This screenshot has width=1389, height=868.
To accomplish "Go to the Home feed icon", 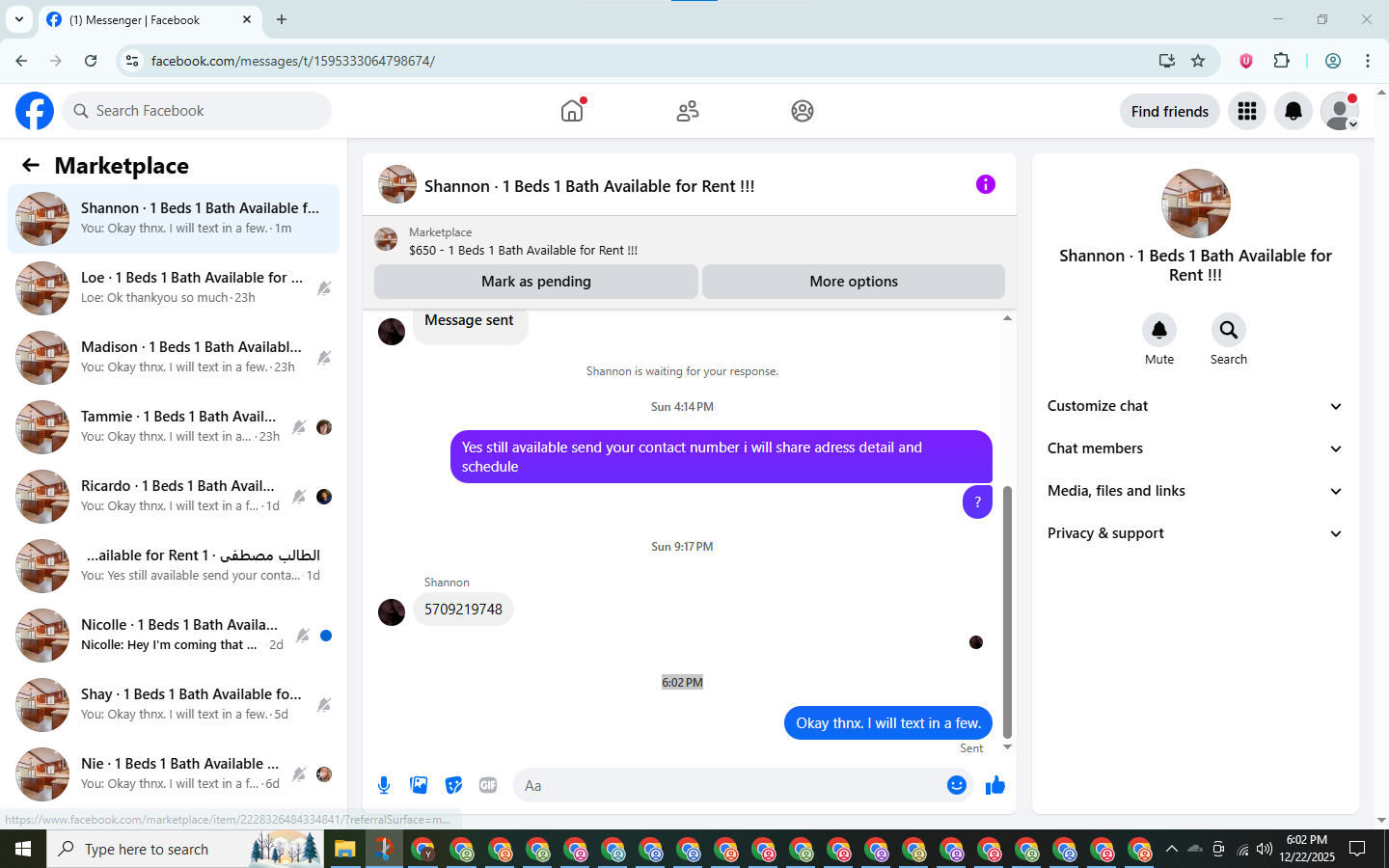I will pos(572,111).
